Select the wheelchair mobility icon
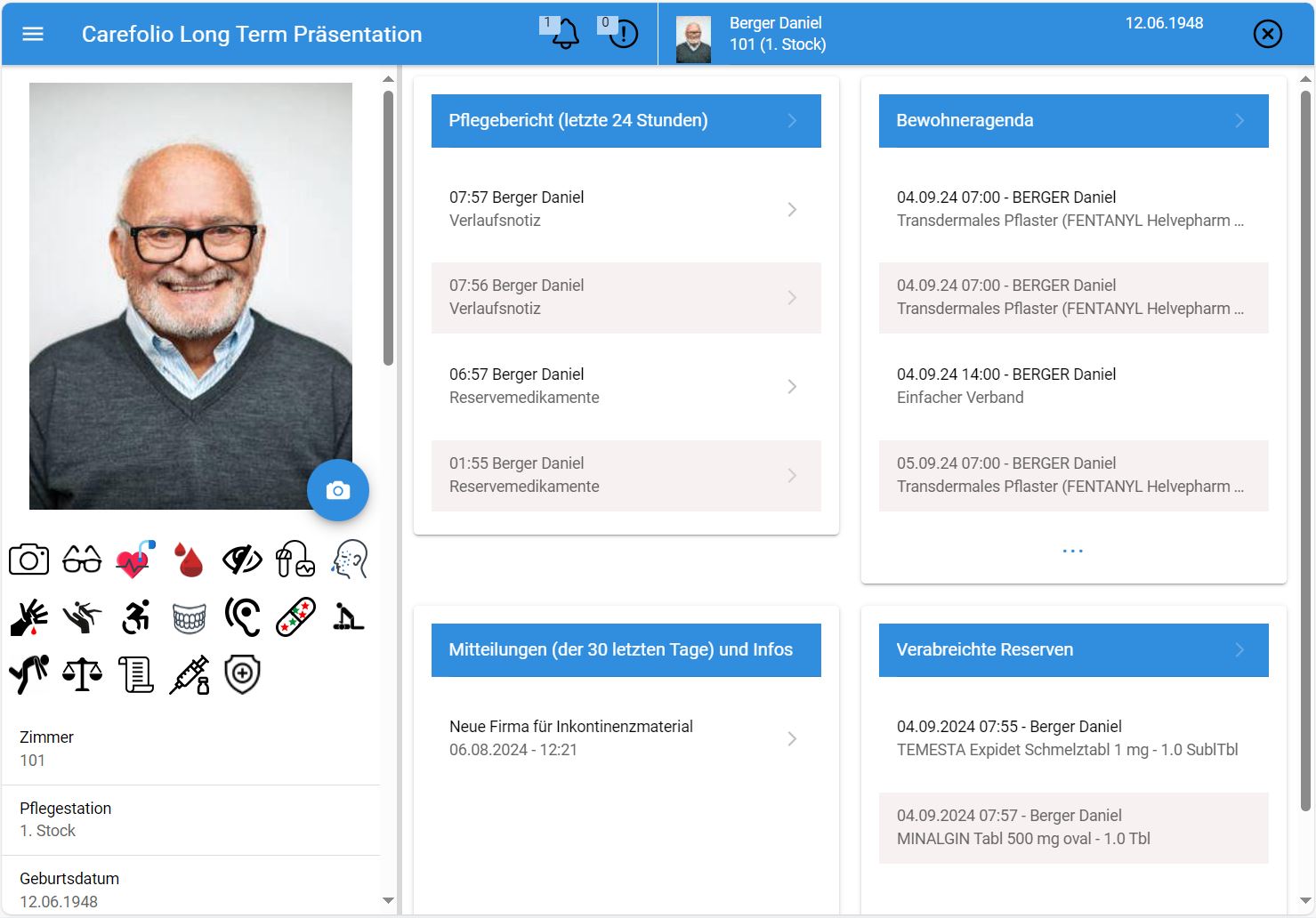1316x918 pixels. pyautogui.click(x=135, y=616)
